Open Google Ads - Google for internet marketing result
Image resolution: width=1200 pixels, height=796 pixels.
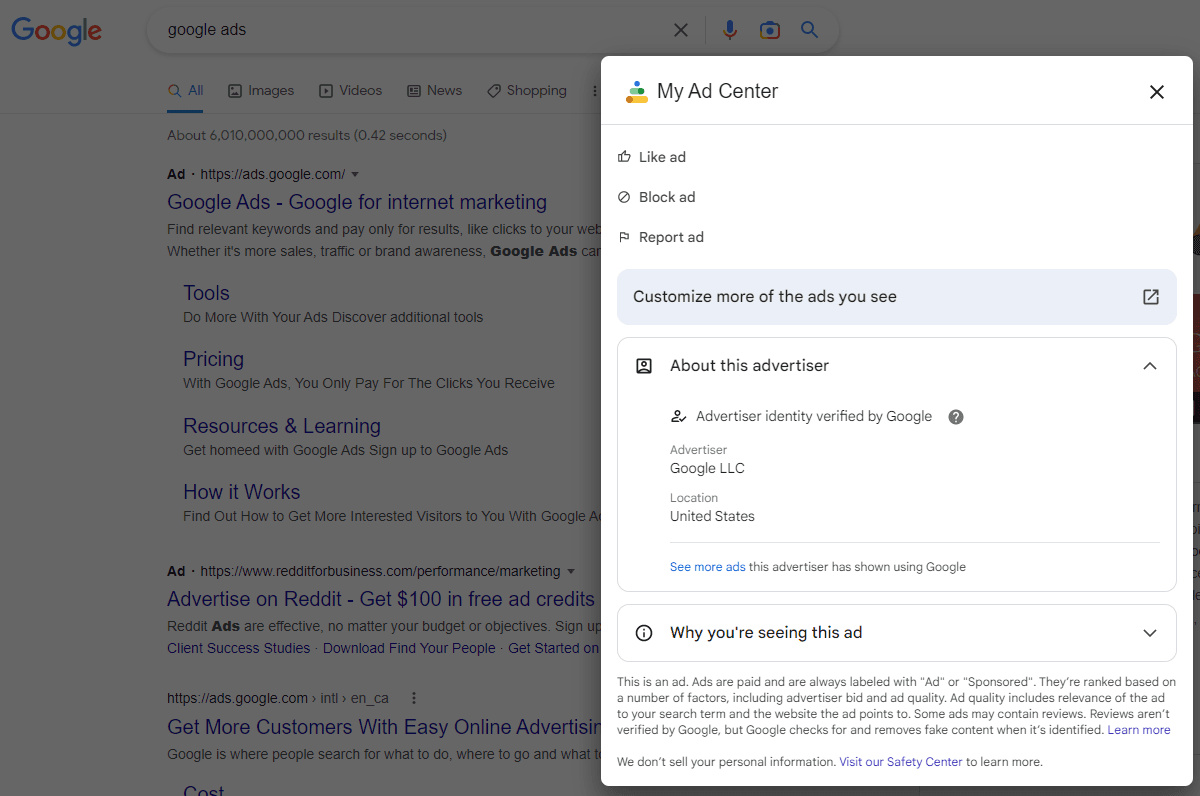[x=357, y=202]
